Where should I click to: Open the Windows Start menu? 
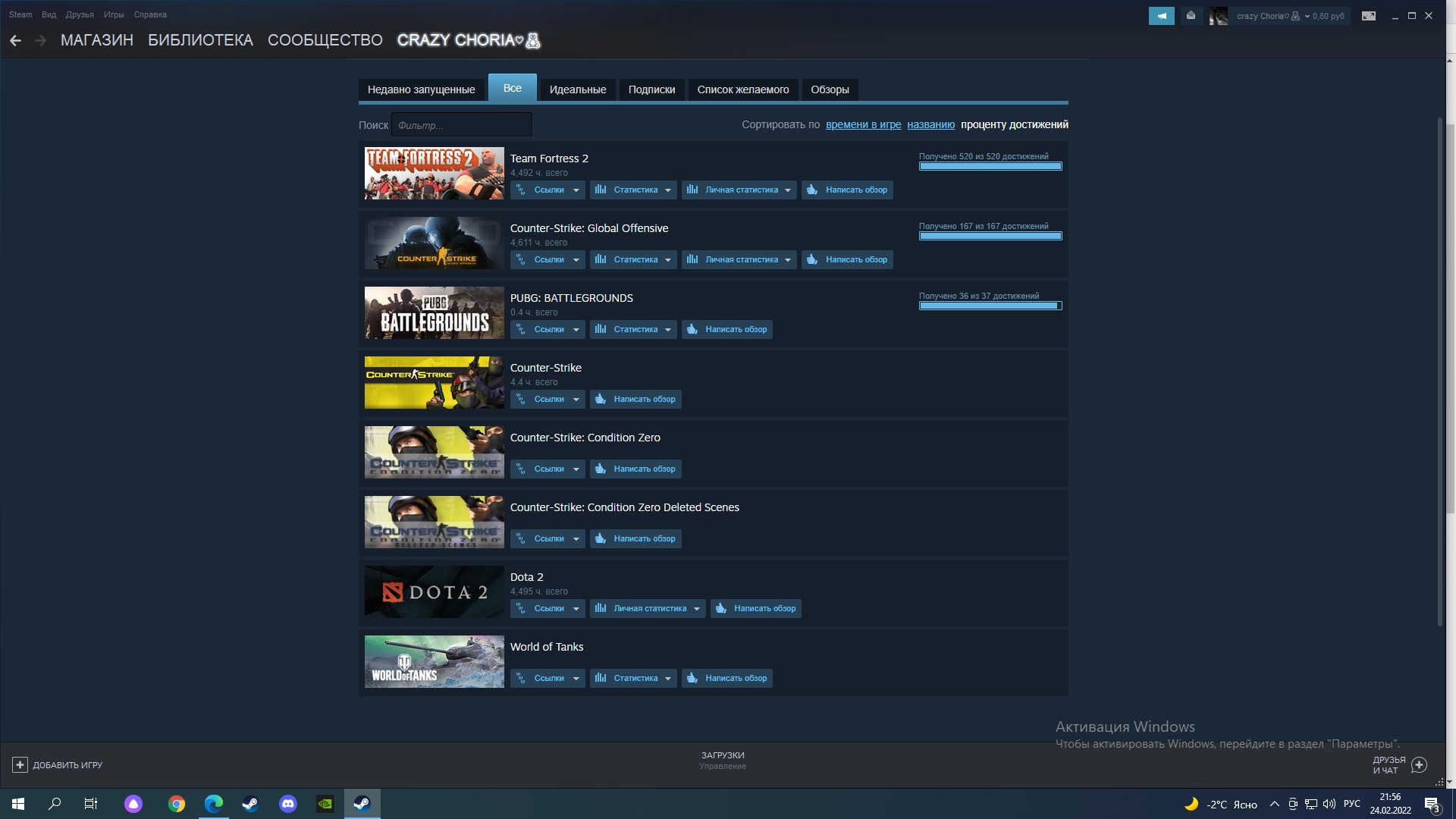tap(18, 804)
